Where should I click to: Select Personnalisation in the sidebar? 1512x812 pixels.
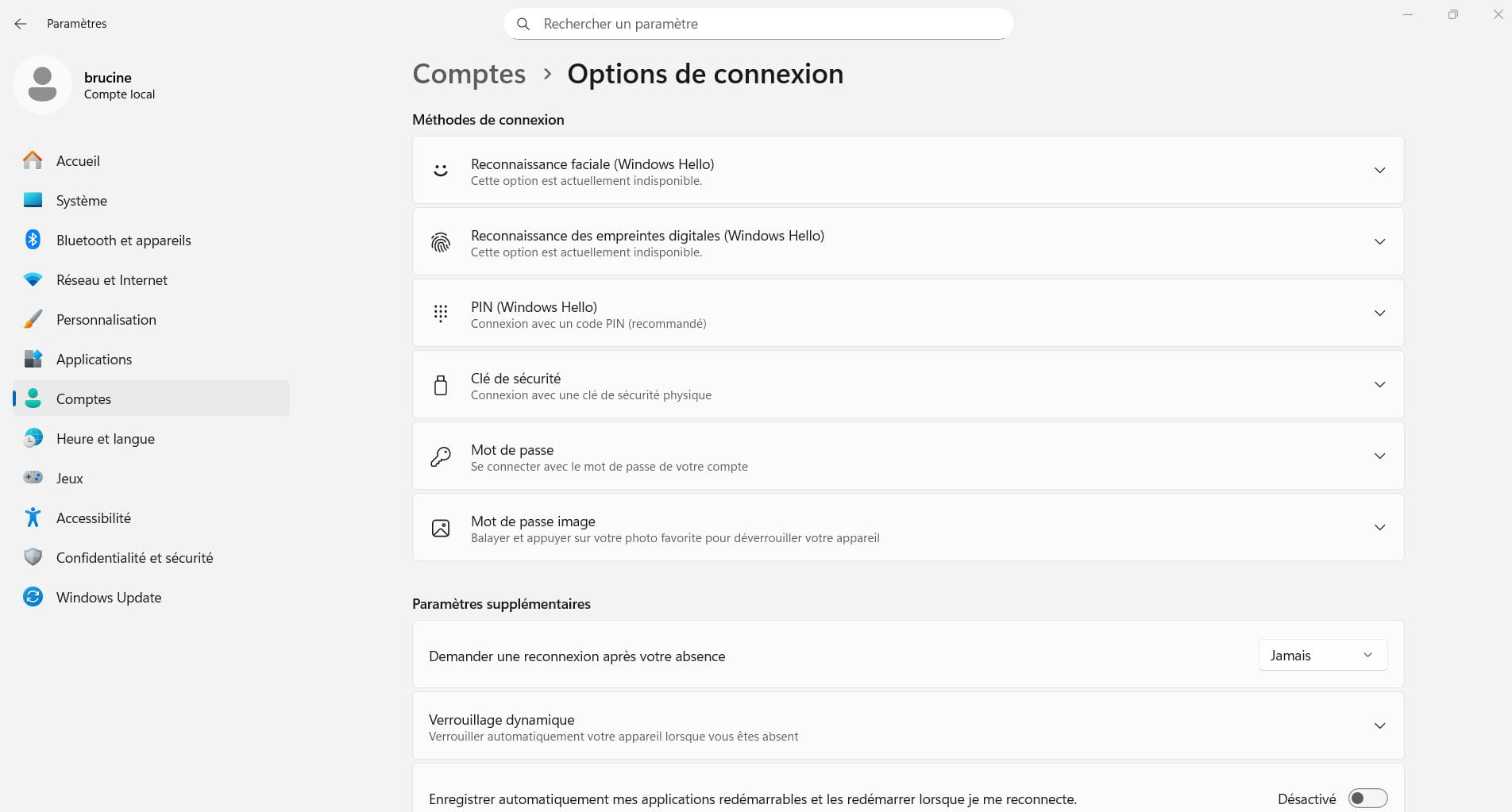(106, 320)
